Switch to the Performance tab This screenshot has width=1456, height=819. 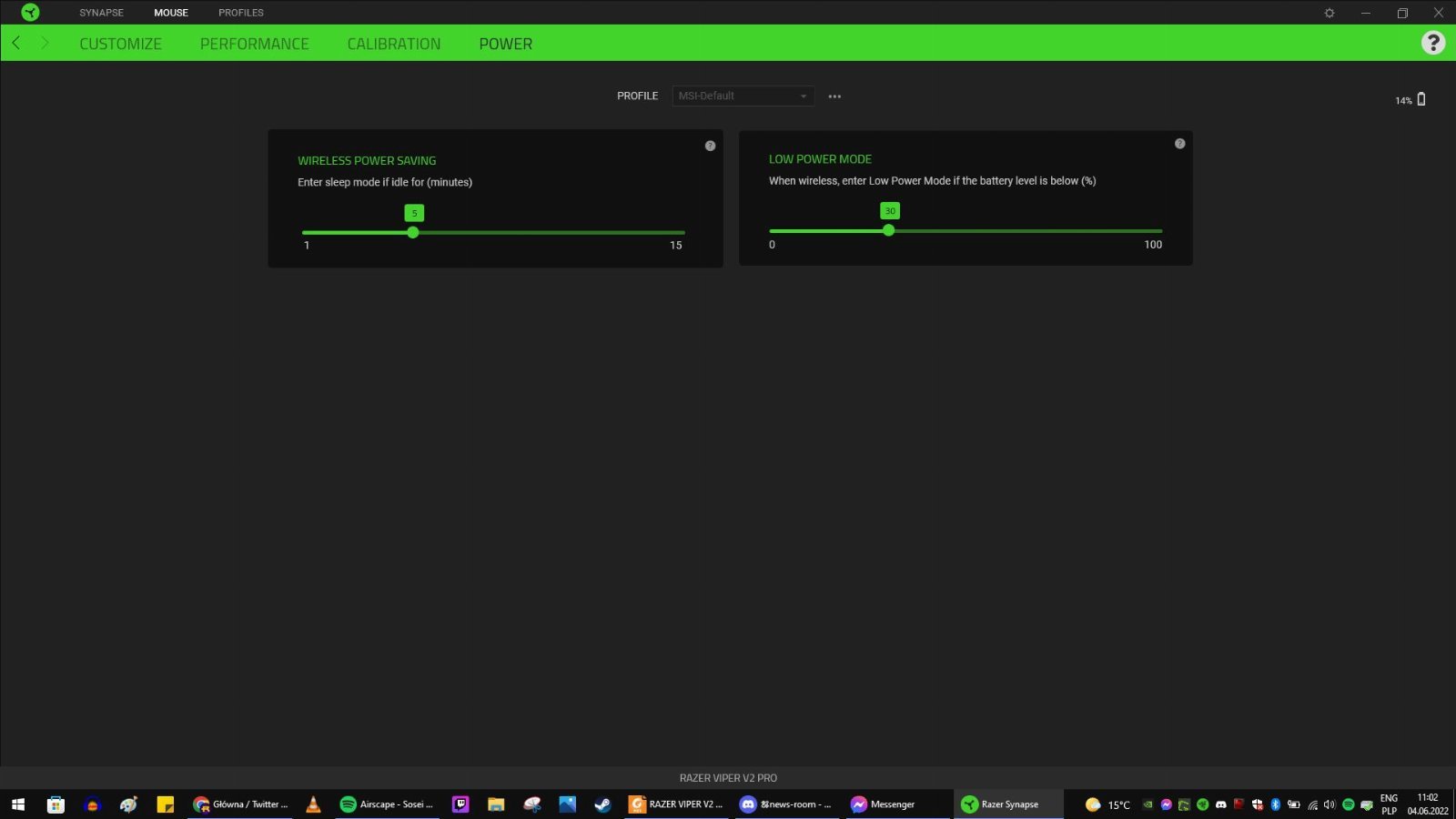coord(254,44)
